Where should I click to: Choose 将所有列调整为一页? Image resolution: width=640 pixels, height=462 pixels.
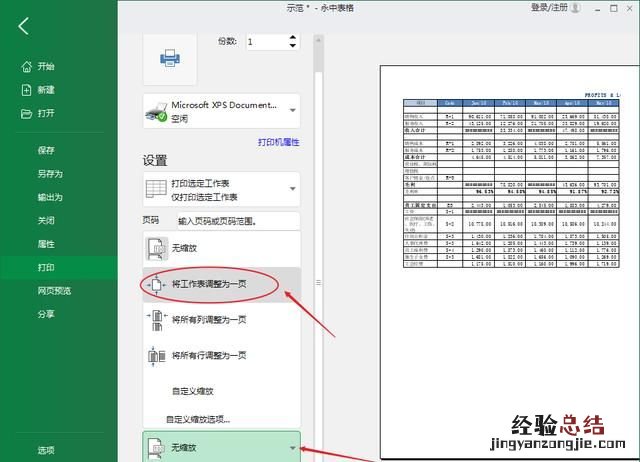tap(222, 320)
